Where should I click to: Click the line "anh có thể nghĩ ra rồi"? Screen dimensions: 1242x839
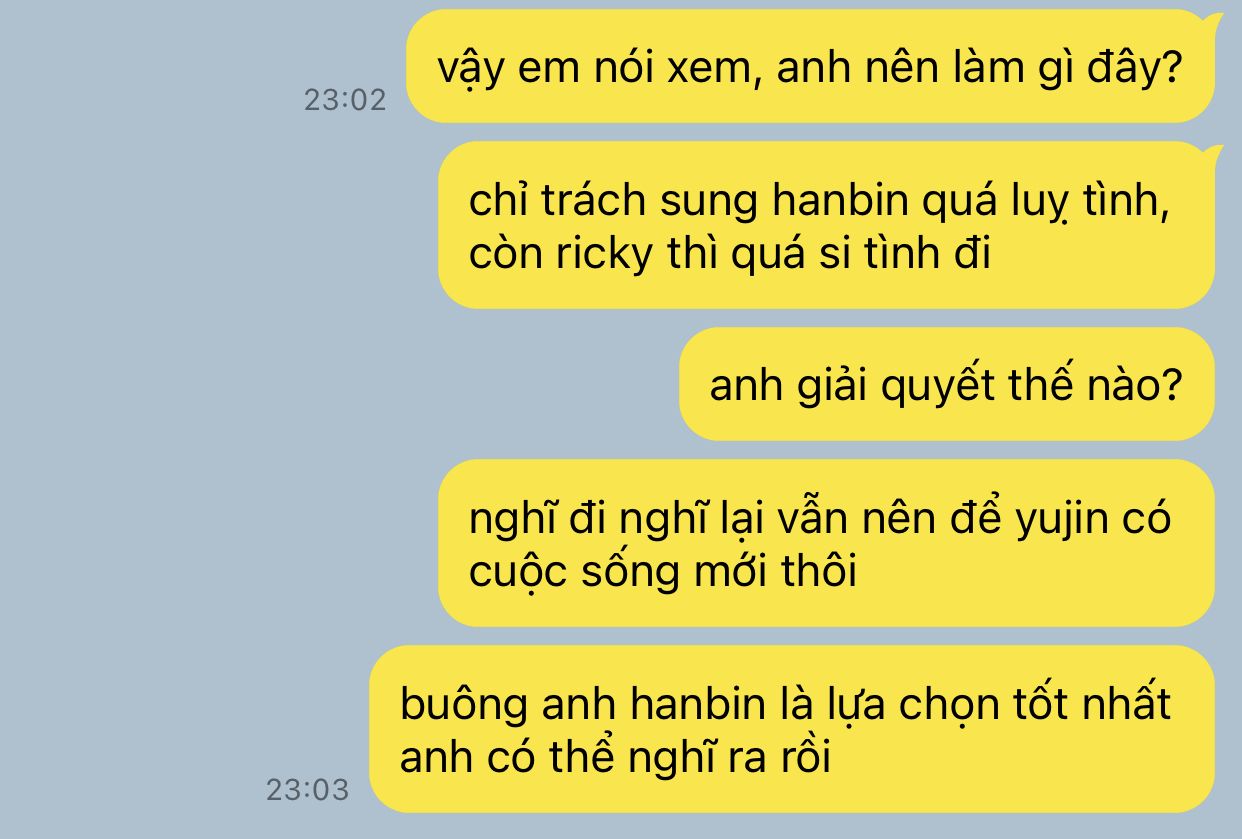click(x=615, y=757)
